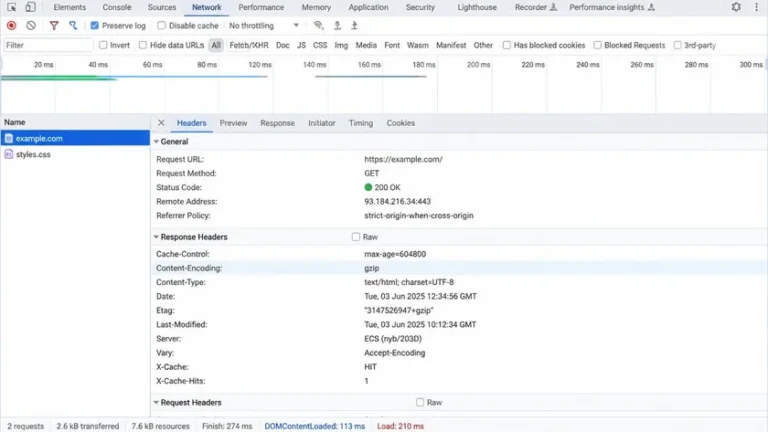This screenshot has height=432, width=768.
Task: Toggle the Preserve log checkbox
Action: 95,25
